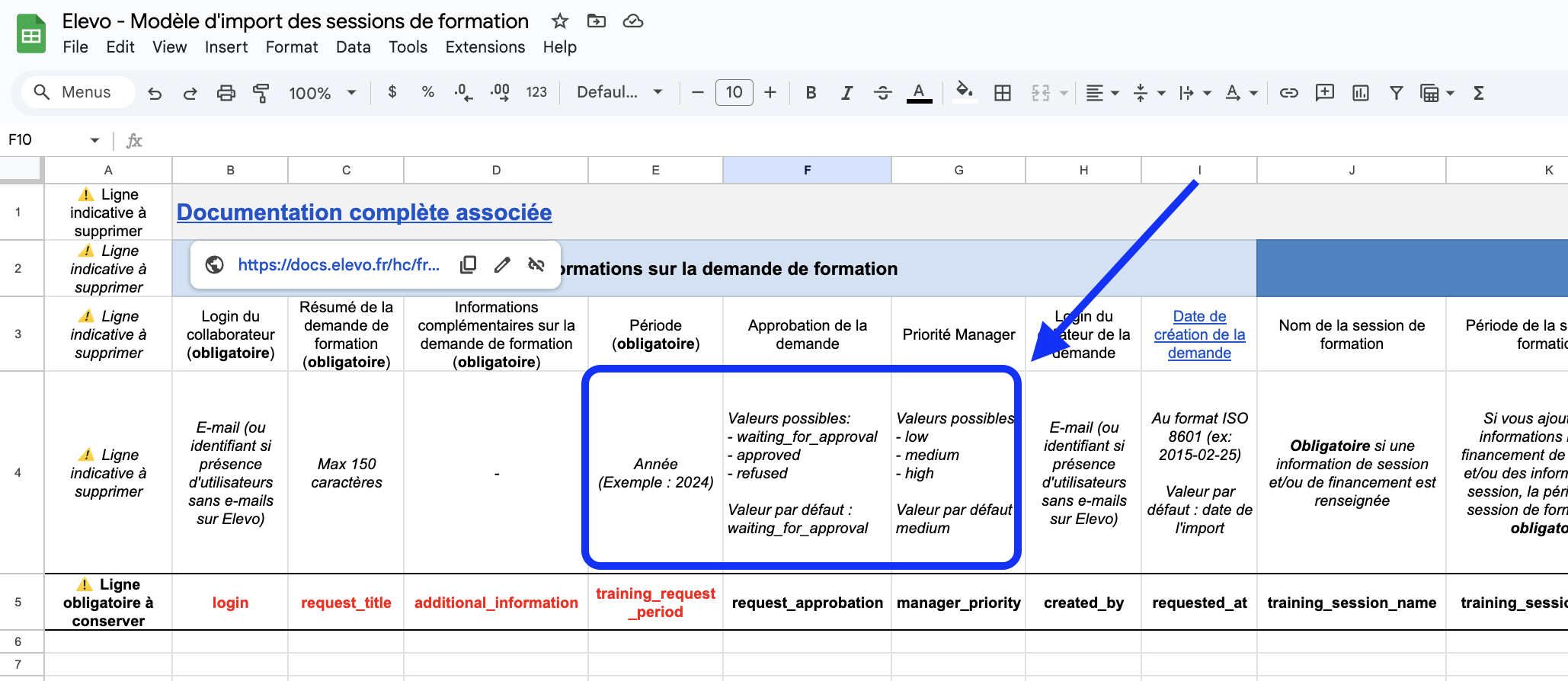The image size is (1568, 681).
Task: Open the Data menu
Action: (354, 47)
